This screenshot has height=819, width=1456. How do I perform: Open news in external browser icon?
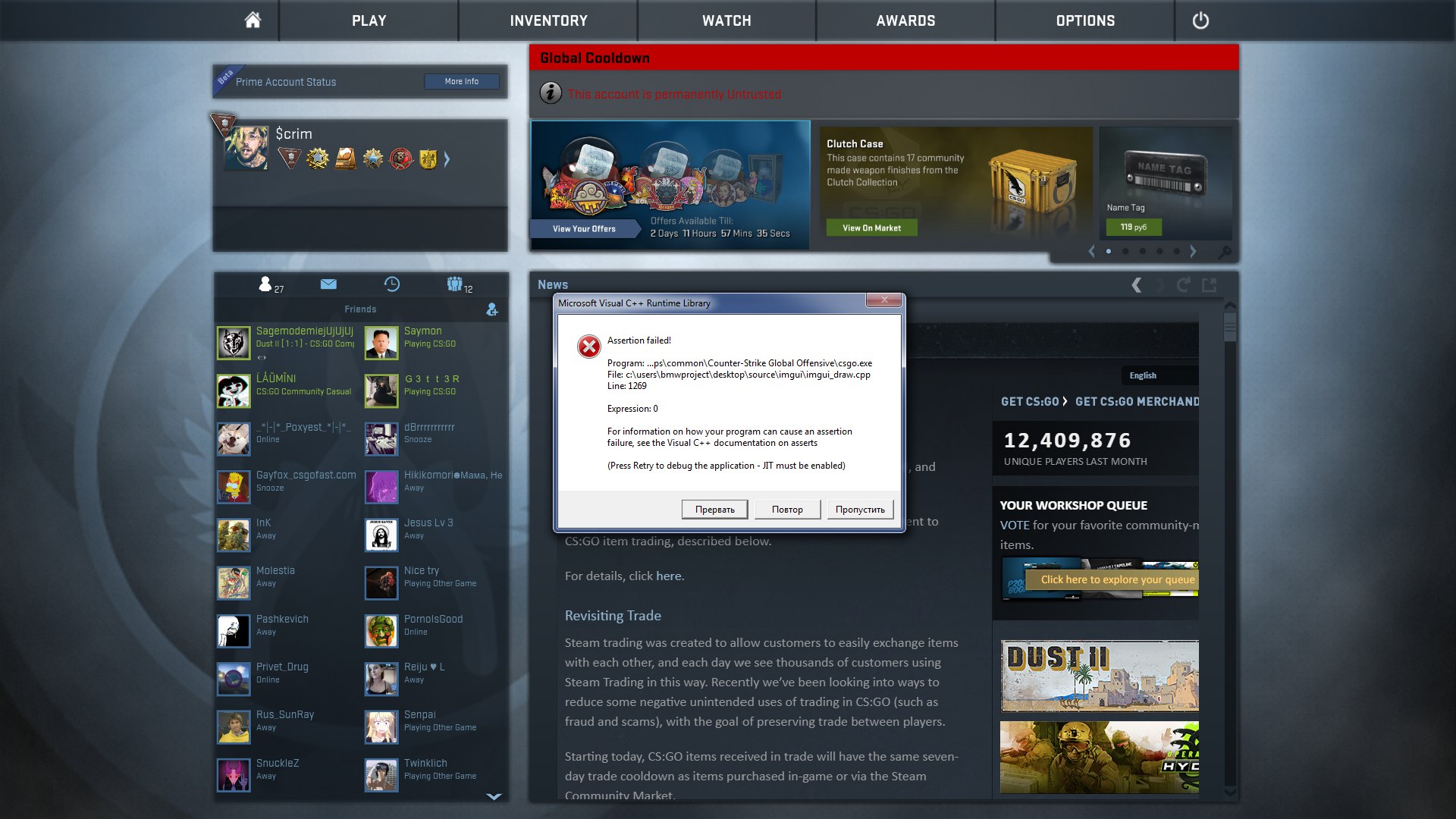click(x=1210, y=284)
